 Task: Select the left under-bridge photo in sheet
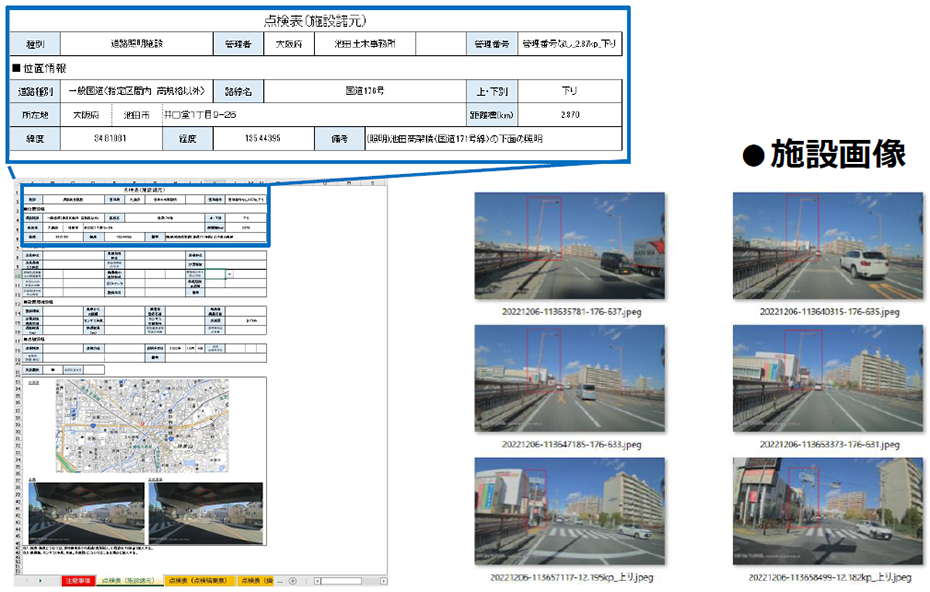84,513
